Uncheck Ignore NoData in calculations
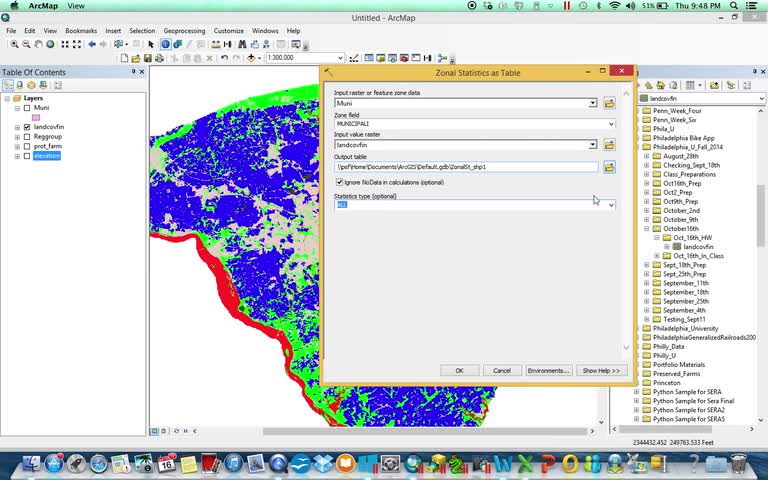The width and height of the screenshot is (768, 480). pos(339,182)
